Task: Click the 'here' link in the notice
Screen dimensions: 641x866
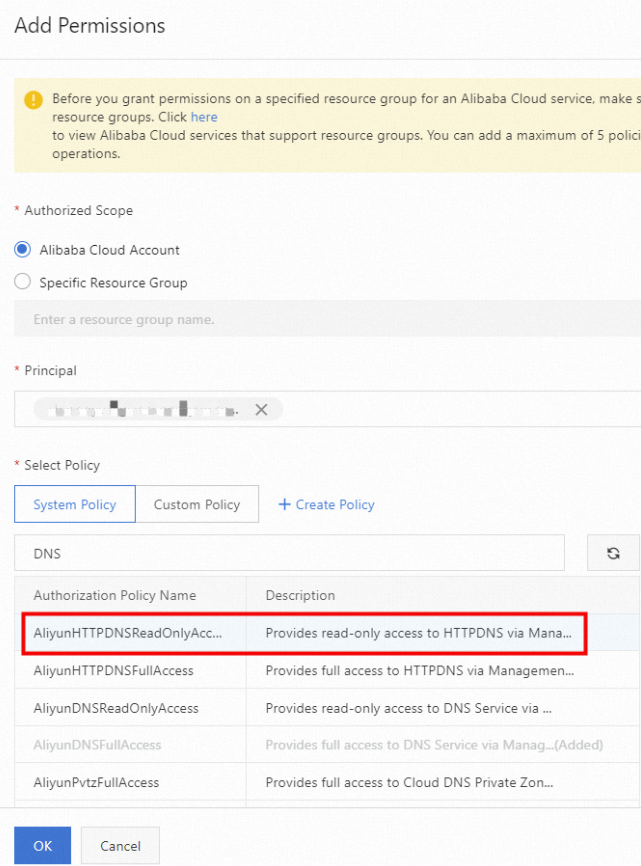Action: click(x=204, y=117)
